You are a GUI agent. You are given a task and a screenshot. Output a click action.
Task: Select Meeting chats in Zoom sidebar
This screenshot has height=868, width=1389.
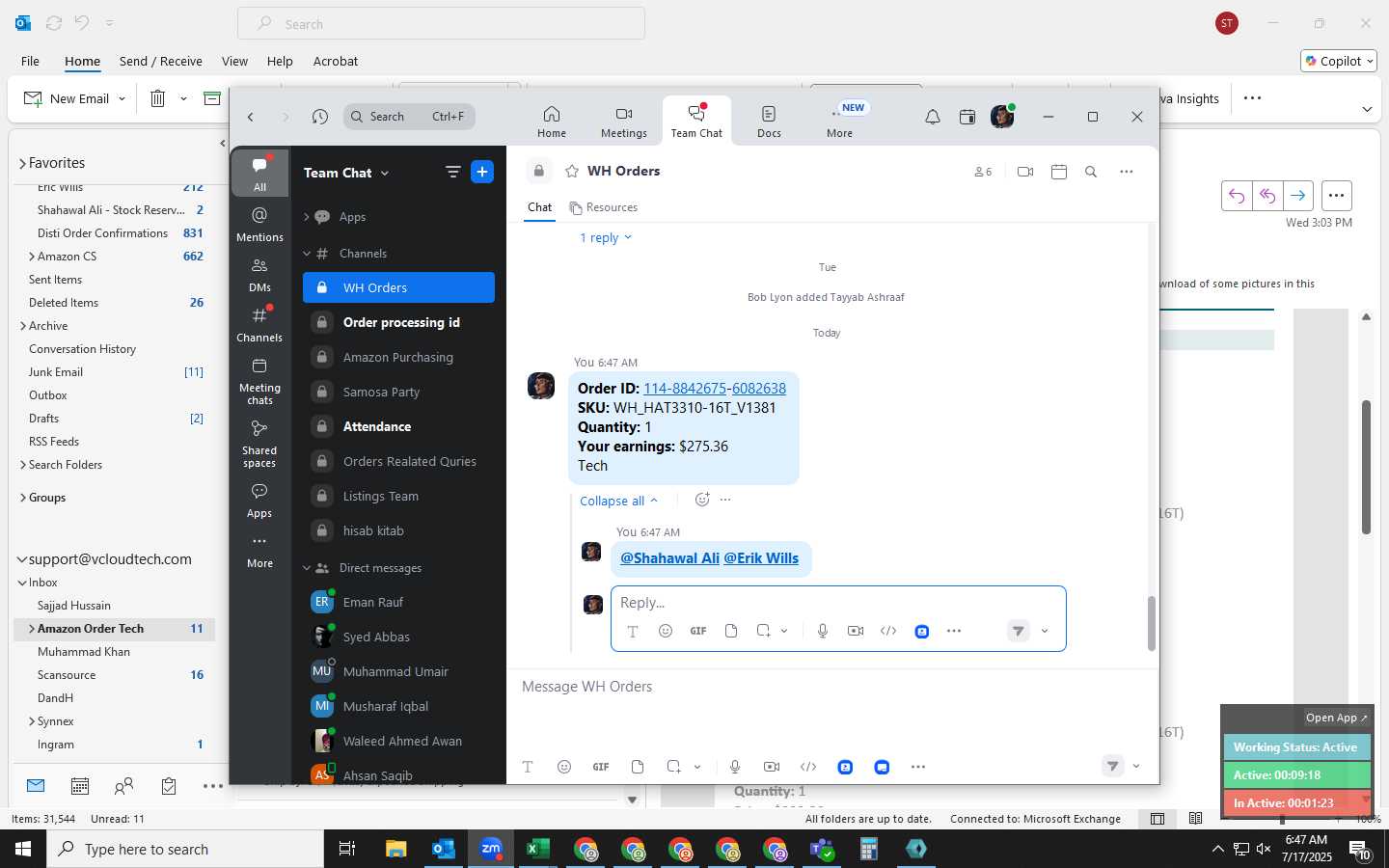pos(259,381)
